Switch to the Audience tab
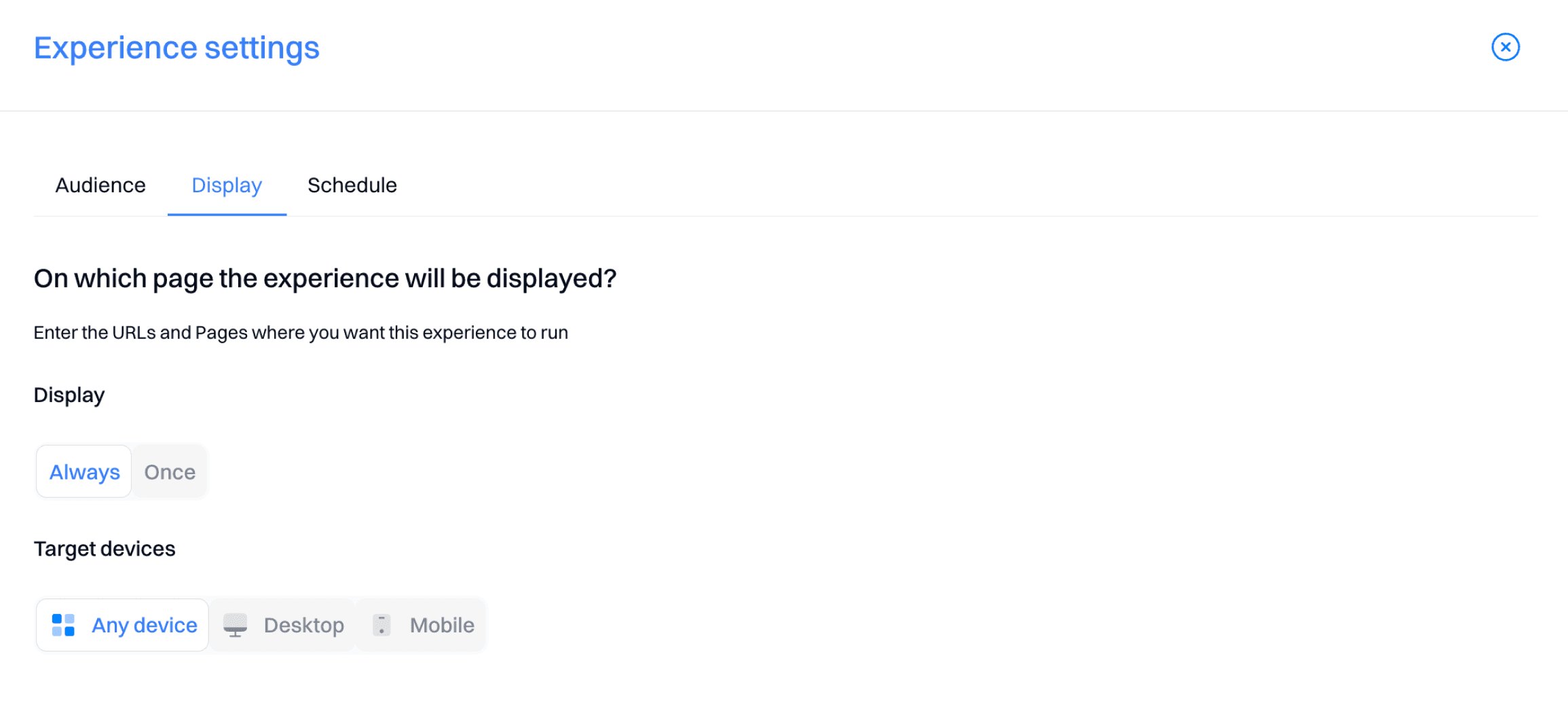This screenshot has width=1568, height=701. (x=100, y=185)
